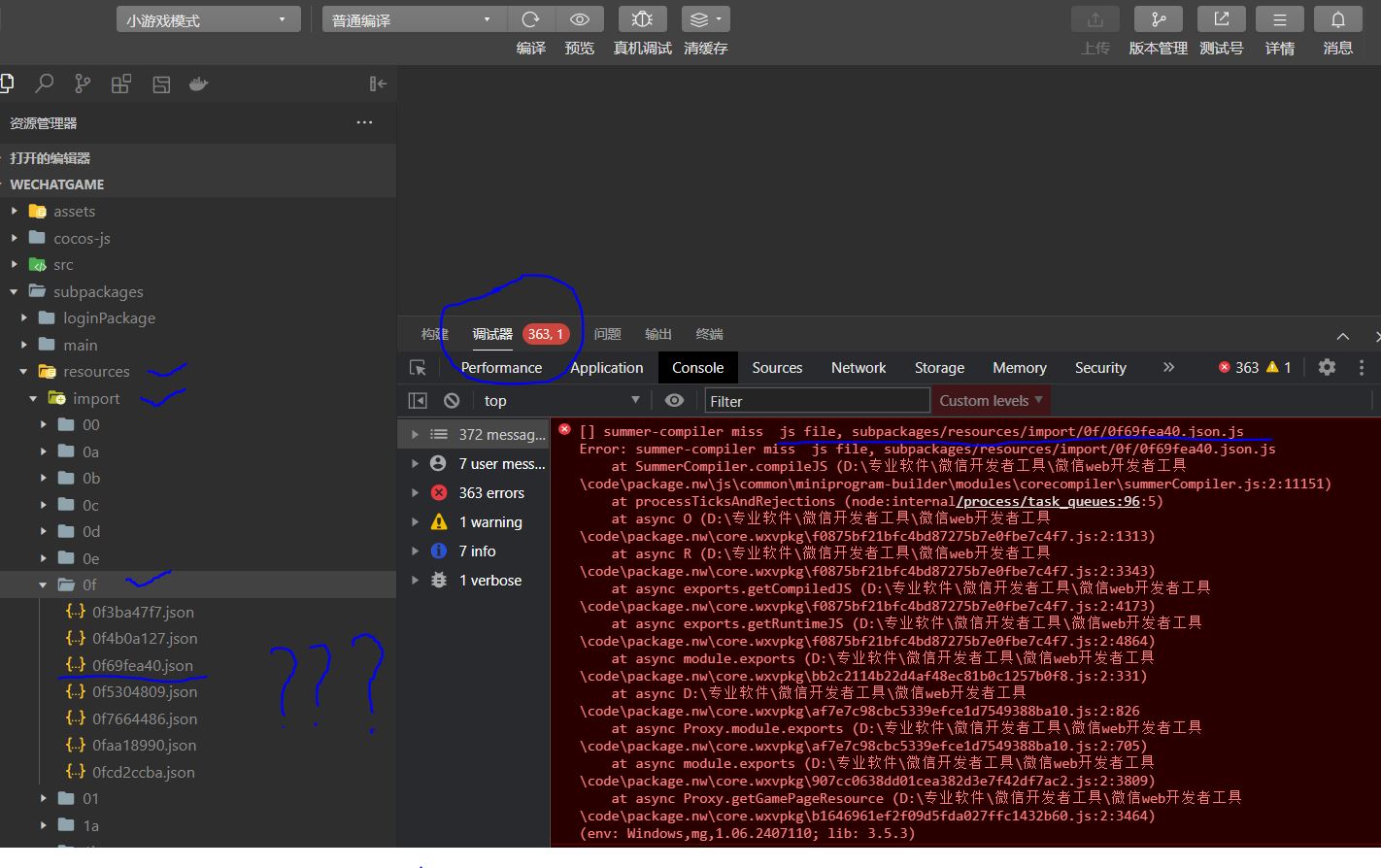Open DevTools settings gear

click(1327, 367)
